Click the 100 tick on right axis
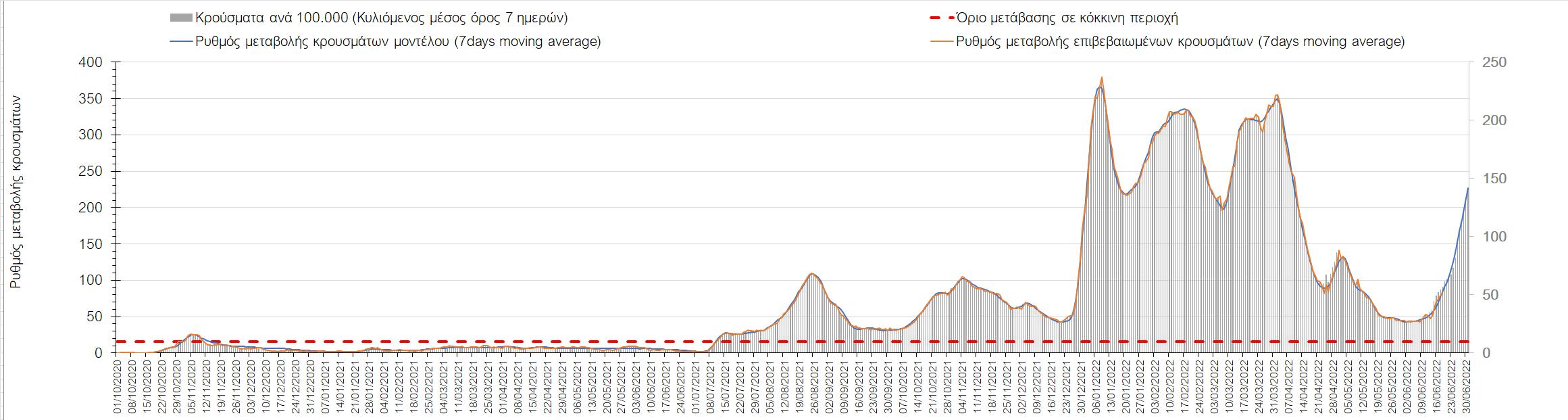This screenshot has height=420, width=1568. (x=1489, y=237)
